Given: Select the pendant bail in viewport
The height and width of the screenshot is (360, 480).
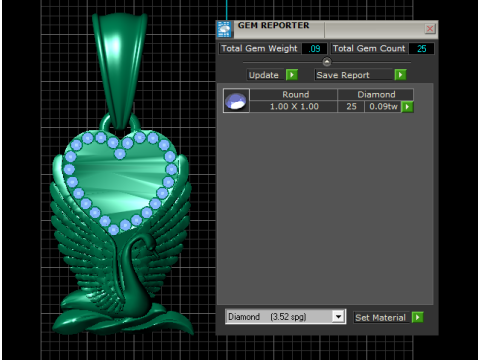Looking at the screenshot, I should click(120, 70).
